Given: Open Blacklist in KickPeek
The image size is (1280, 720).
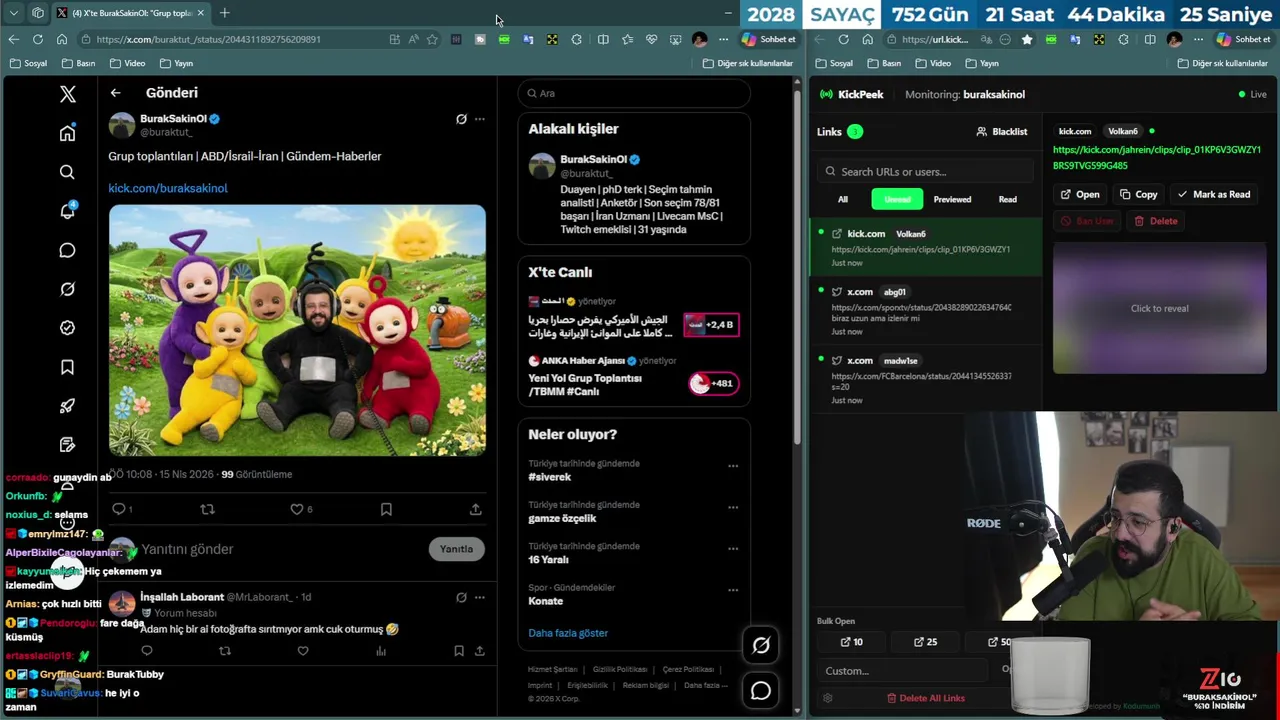Looking at the screenshot, I should 1002,131.
